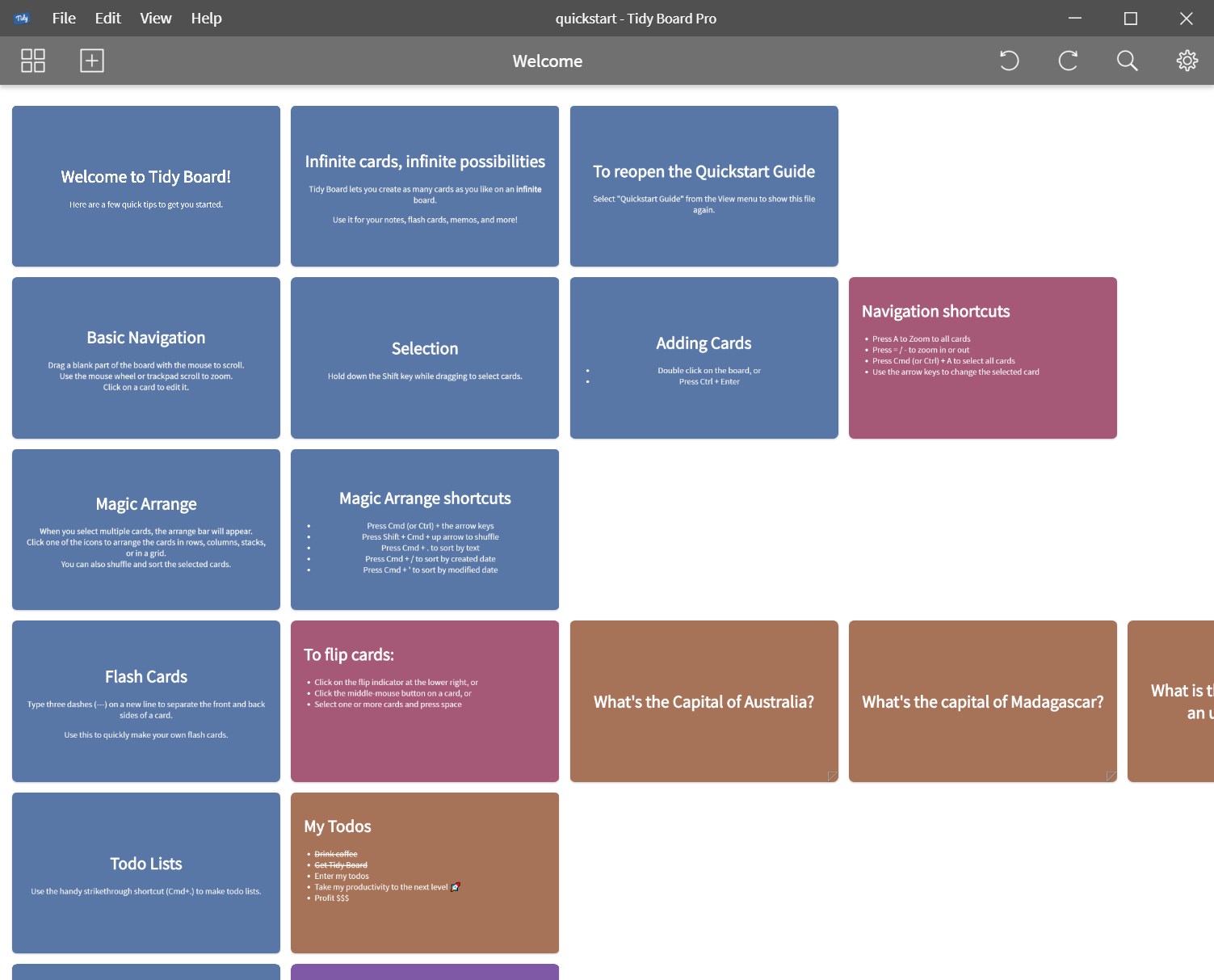This screenshot has height=980, width=1214.
Task: Click 'Click on a card to edit it.' text
Action: point(146,388)
